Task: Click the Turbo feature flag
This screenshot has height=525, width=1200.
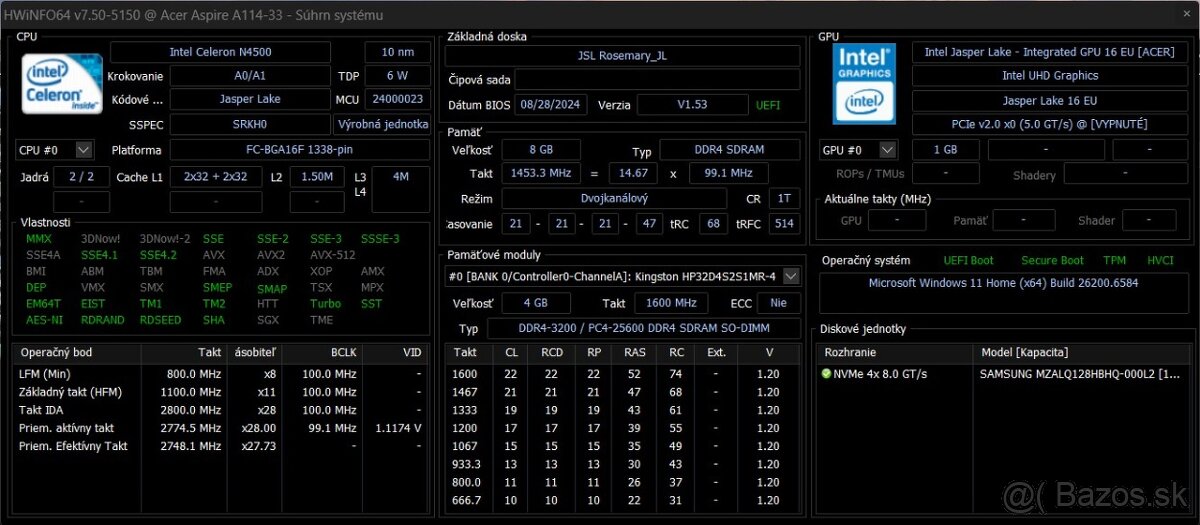Action: click(x=325, y=304)
